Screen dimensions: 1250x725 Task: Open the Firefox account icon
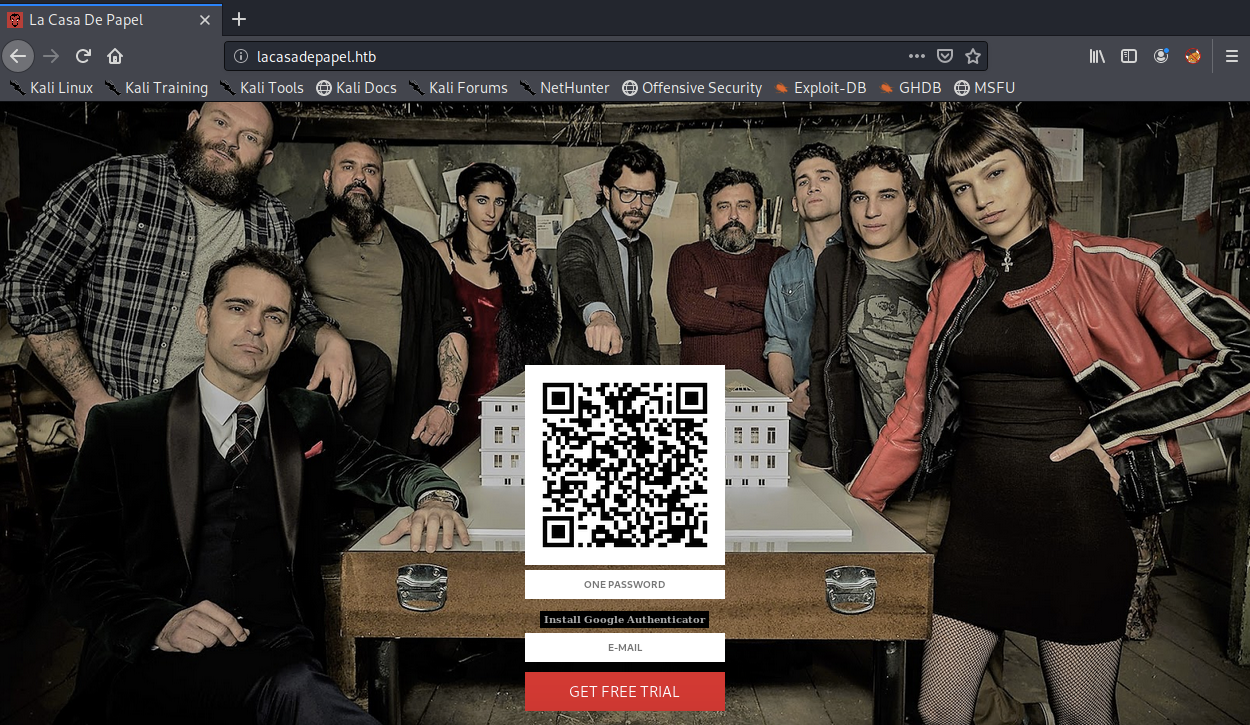(x=1161, y=56)
